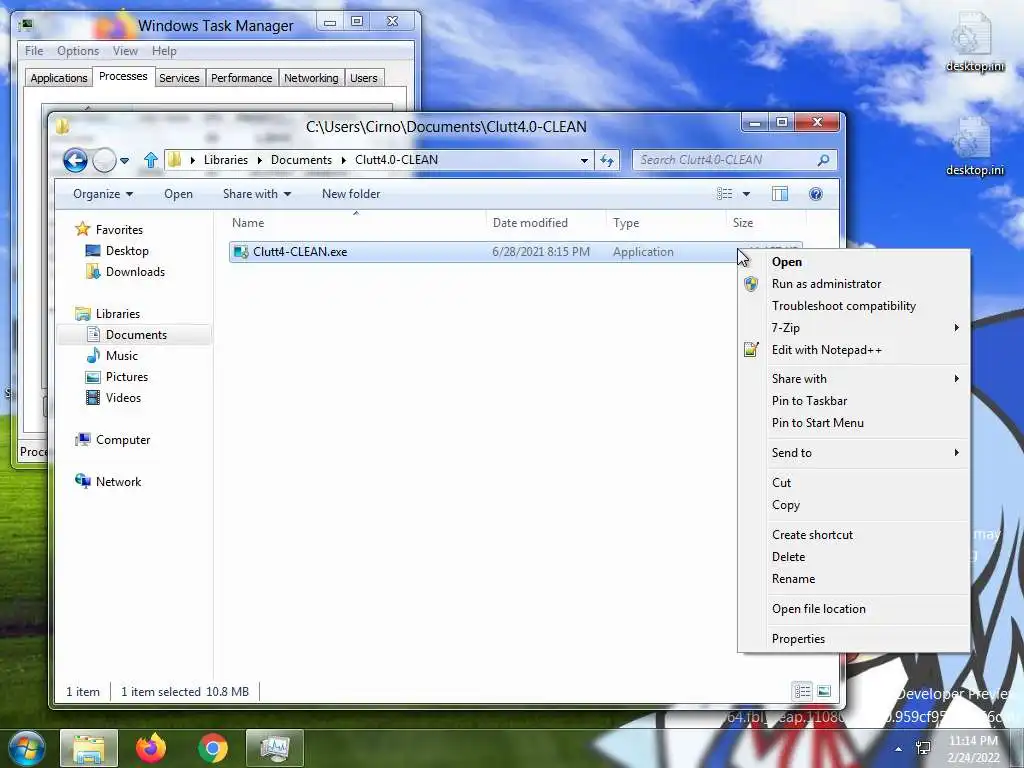
Task: Click the Forward arrow in Explorer
Action: 104,160
